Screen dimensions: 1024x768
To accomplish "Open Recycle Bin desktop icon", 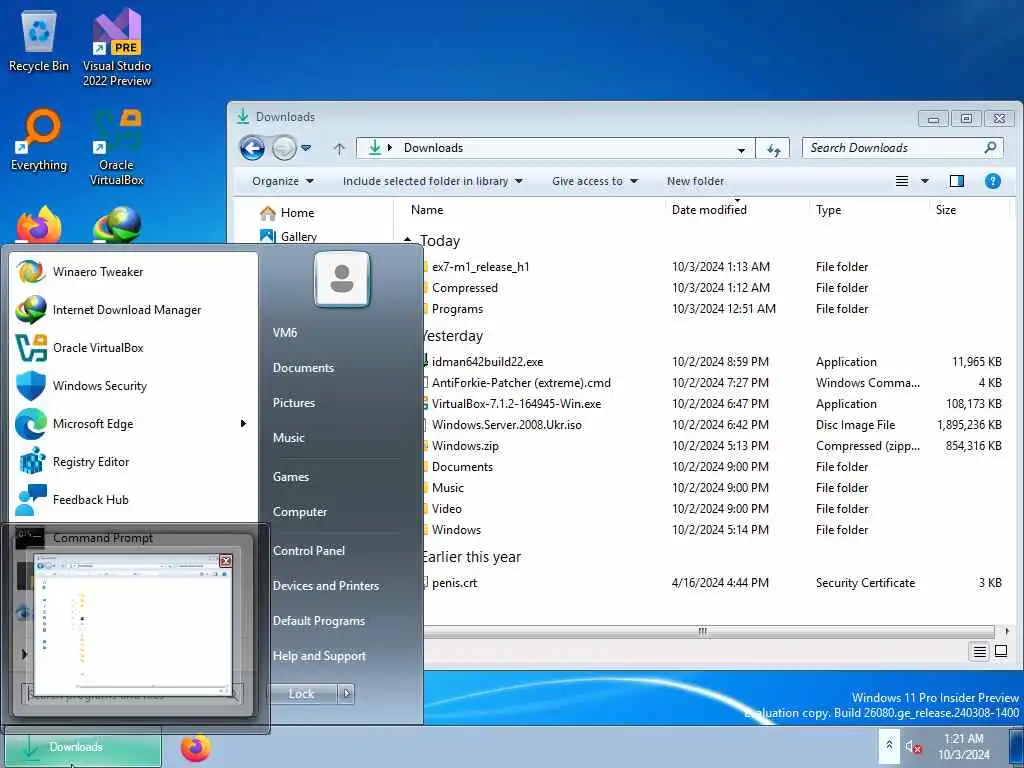I will [39, 40].
